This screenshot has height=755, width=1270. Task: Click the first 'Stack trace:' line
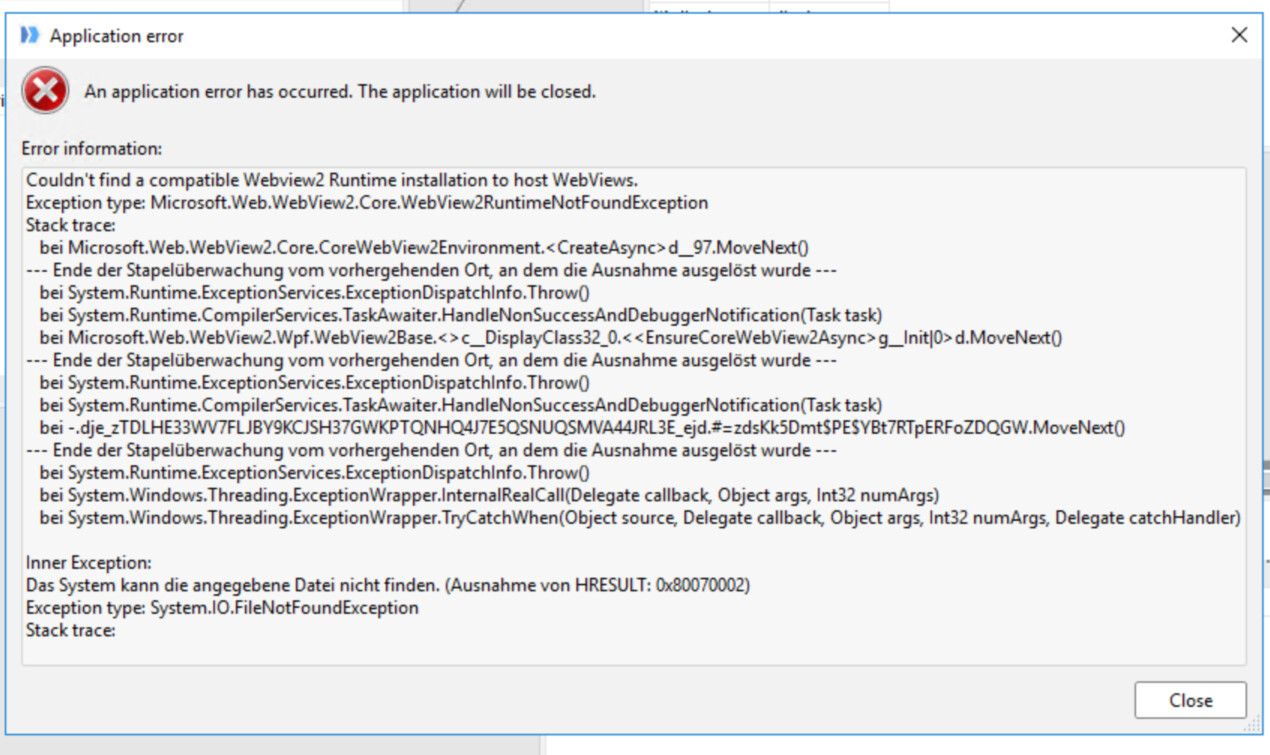coord(71,225)
